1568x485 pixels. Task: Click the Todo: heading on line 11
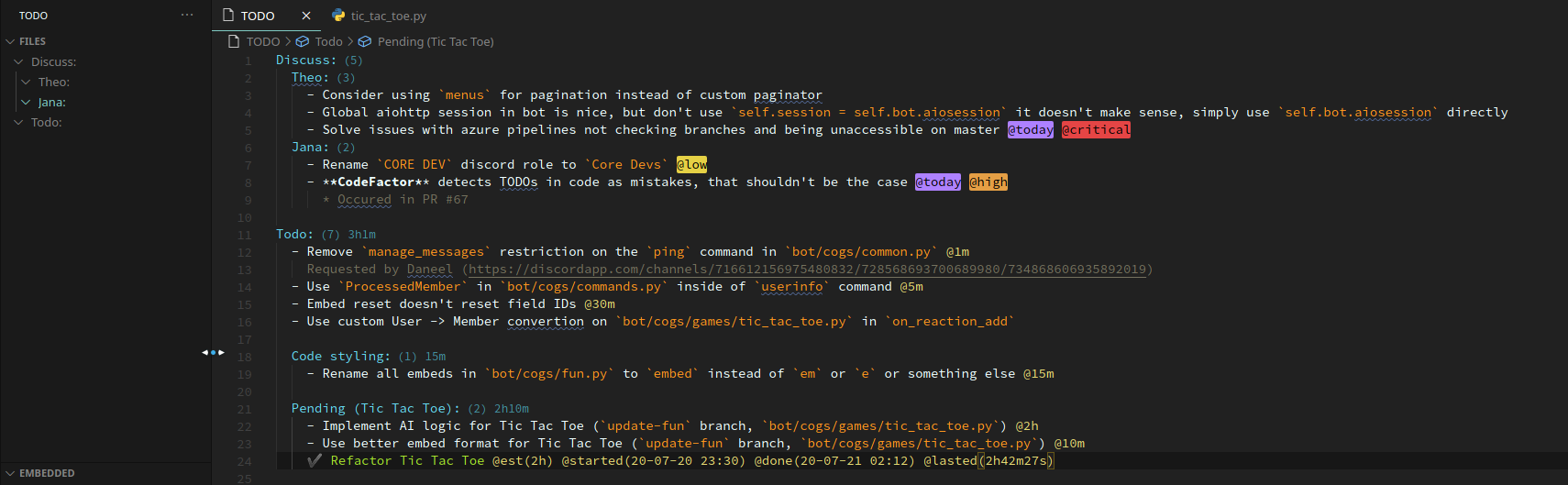coord(294,235)
